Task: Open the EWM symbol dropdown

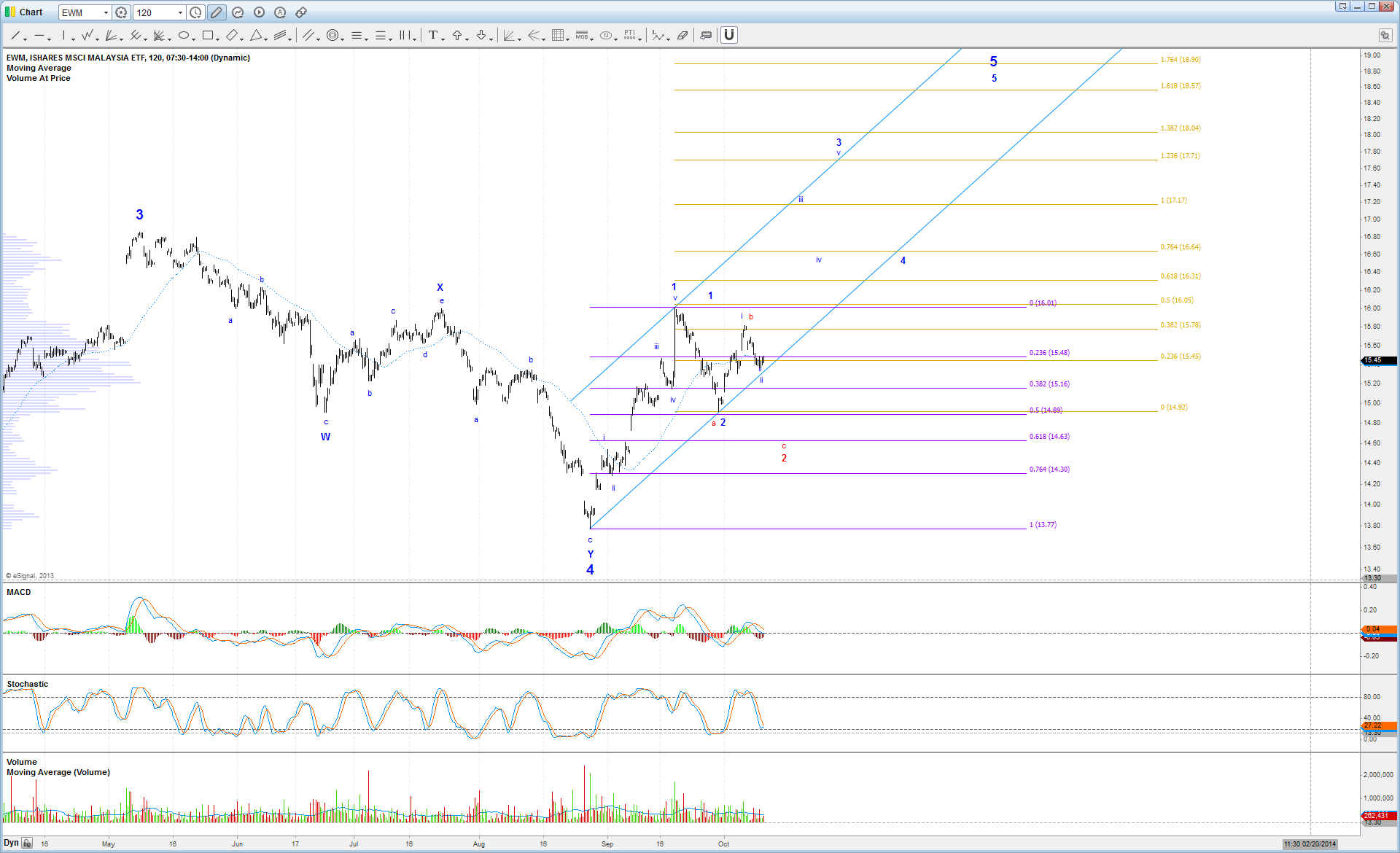Action: 106,12
